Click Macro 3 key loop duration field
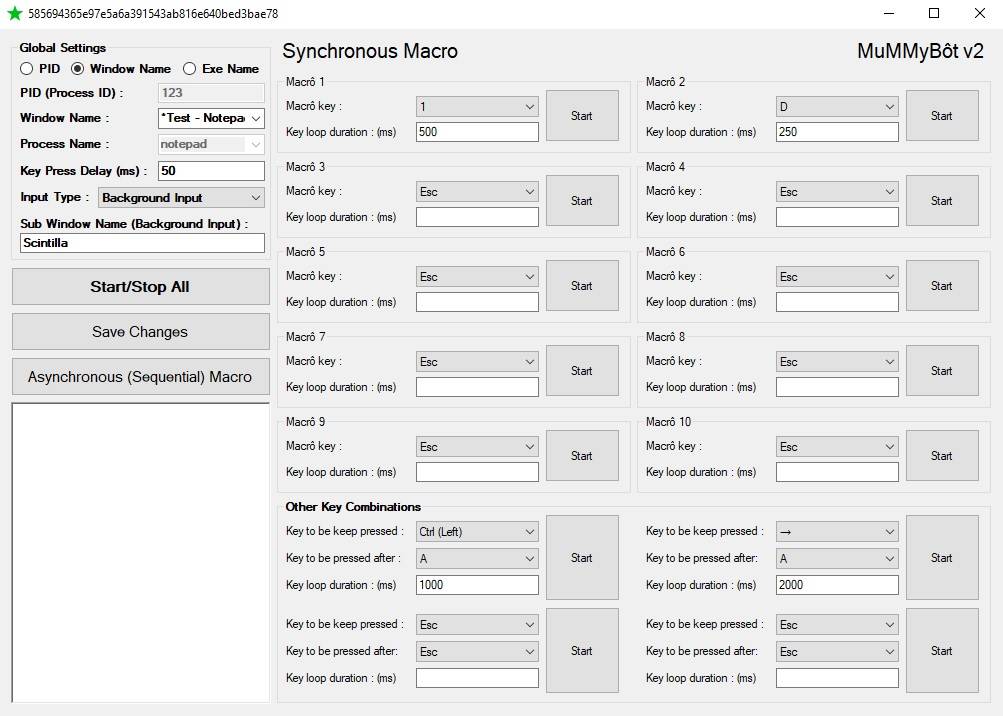The height and width of the screenshot is (716, 1003). click(477, 217)
